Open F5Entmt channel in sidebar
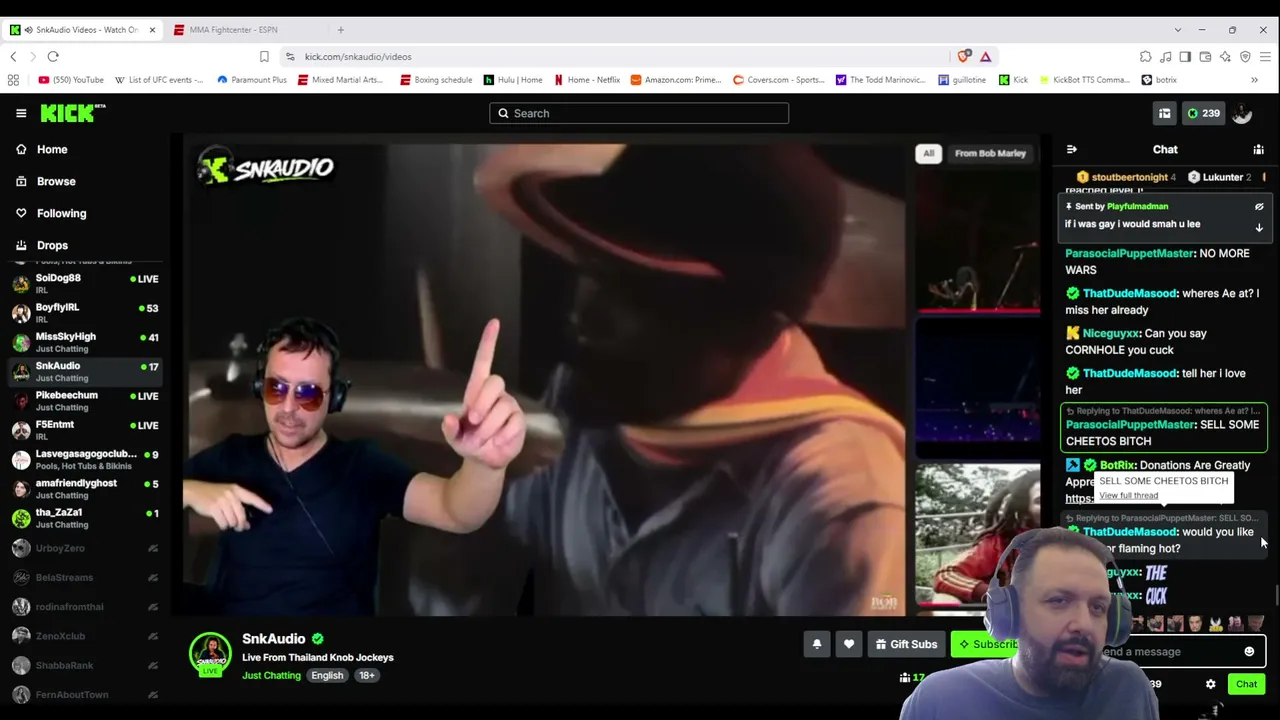 [84, 430]
